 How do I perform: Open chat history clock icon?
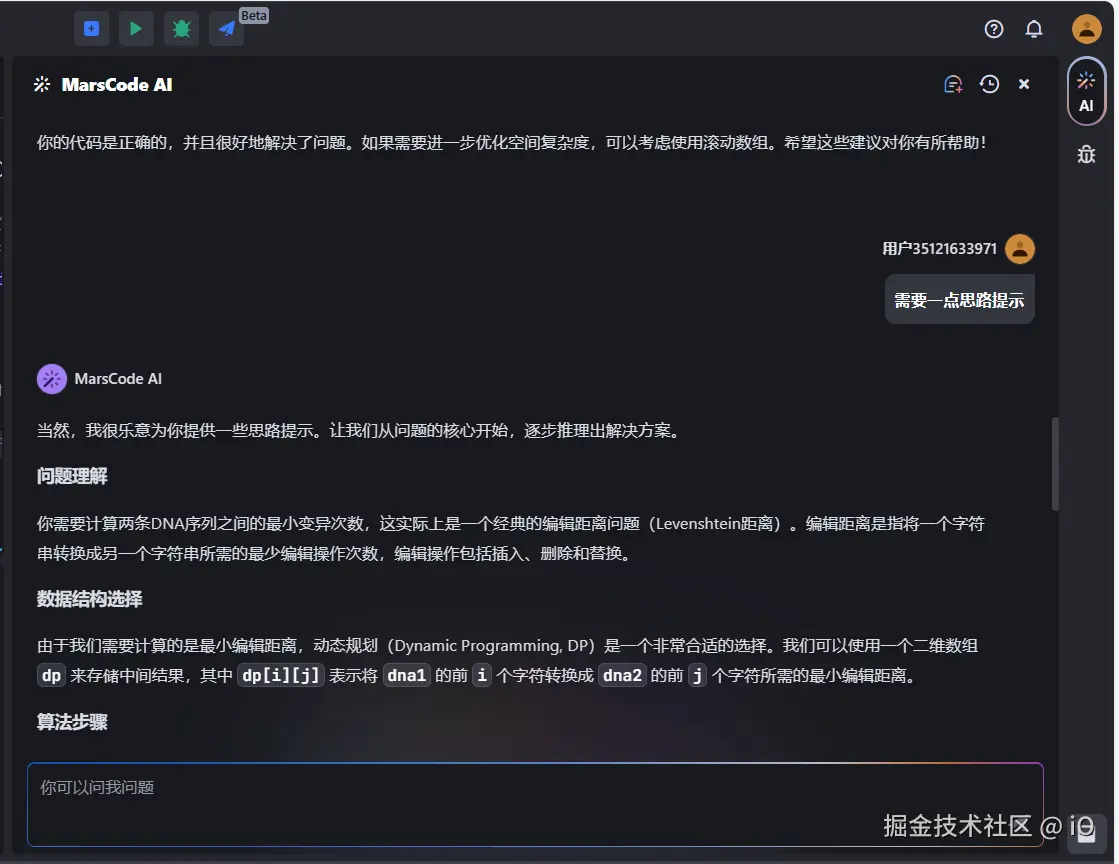point(989,84)
